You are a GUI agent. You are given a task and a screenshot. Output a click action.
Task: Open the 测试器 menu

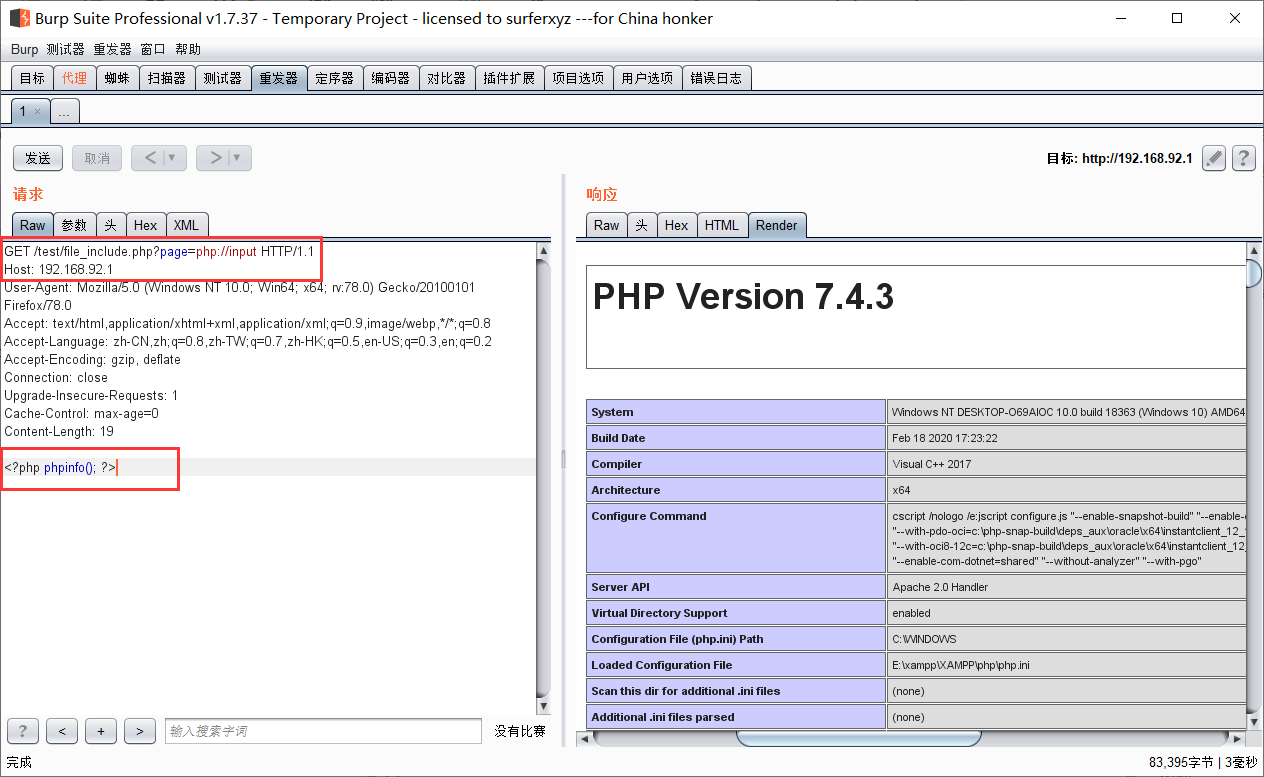tap(66, 49)
